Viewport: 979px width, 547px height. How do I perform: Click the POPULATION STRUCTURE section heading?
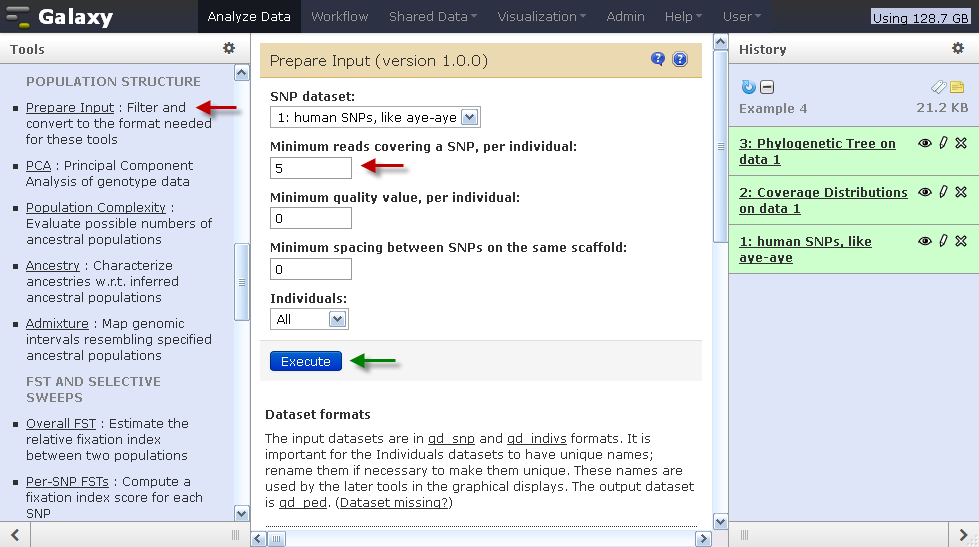click(113, 81)
